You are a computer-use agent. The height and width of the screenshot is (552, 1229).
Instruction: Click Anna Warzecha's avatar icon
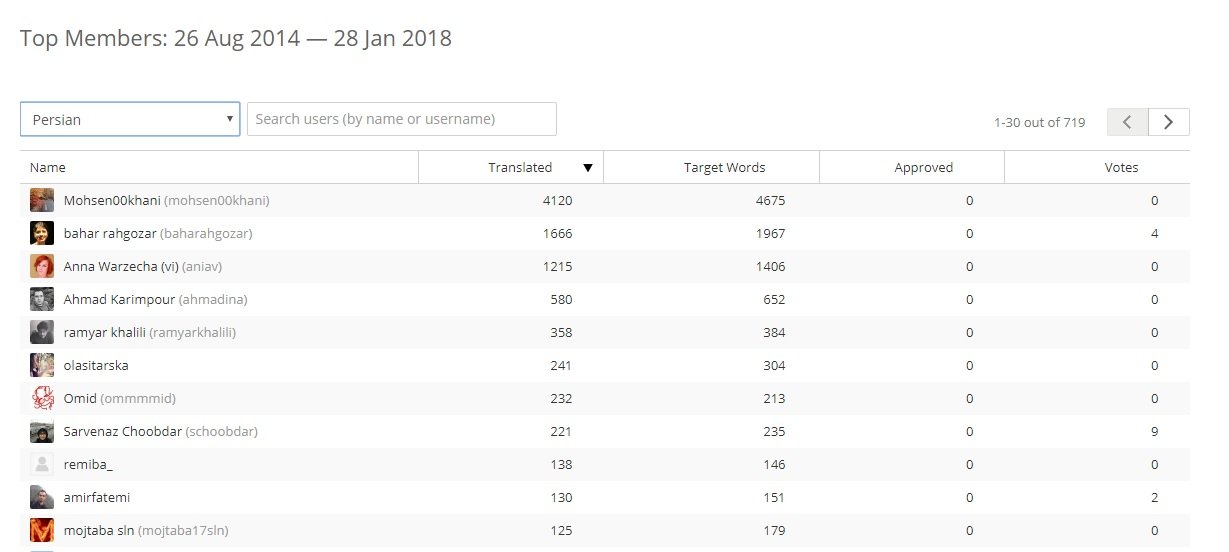click(x=42, y=266)
